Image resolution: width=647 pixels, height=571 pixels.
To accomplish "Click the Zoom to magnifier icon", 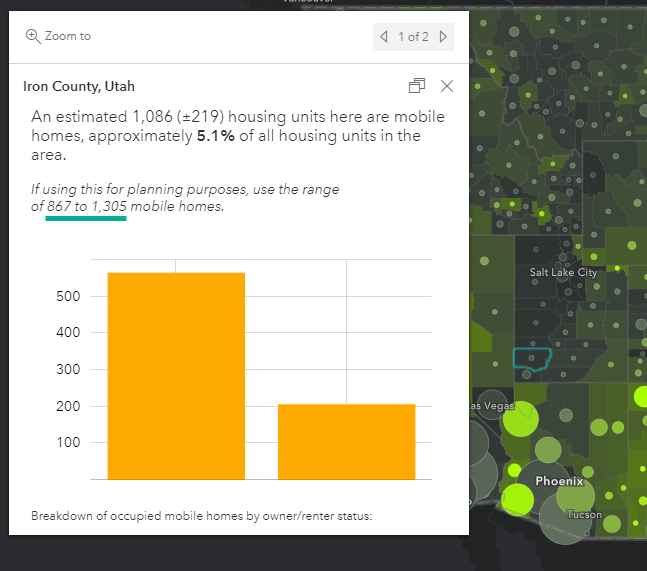I will (x=32, y=36).
